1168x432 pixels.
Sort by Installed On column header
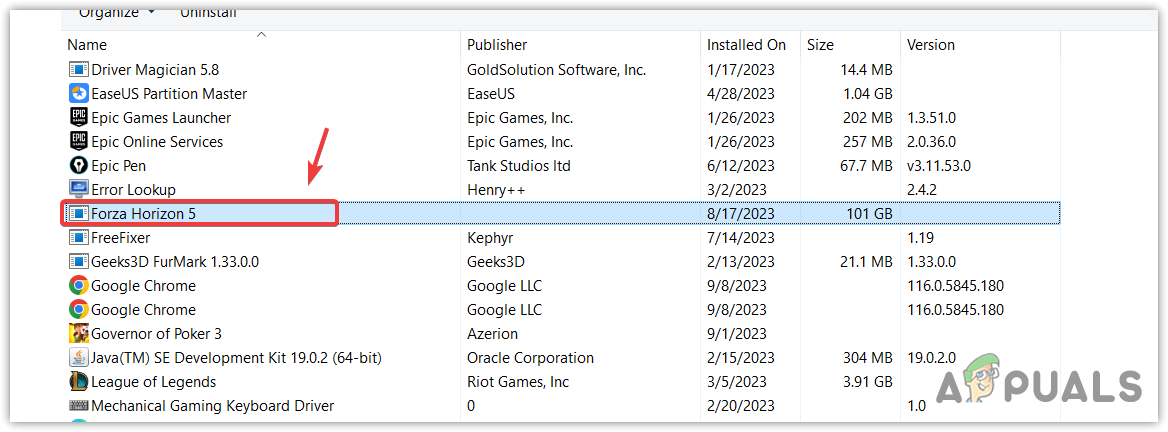tap(747, 45)
